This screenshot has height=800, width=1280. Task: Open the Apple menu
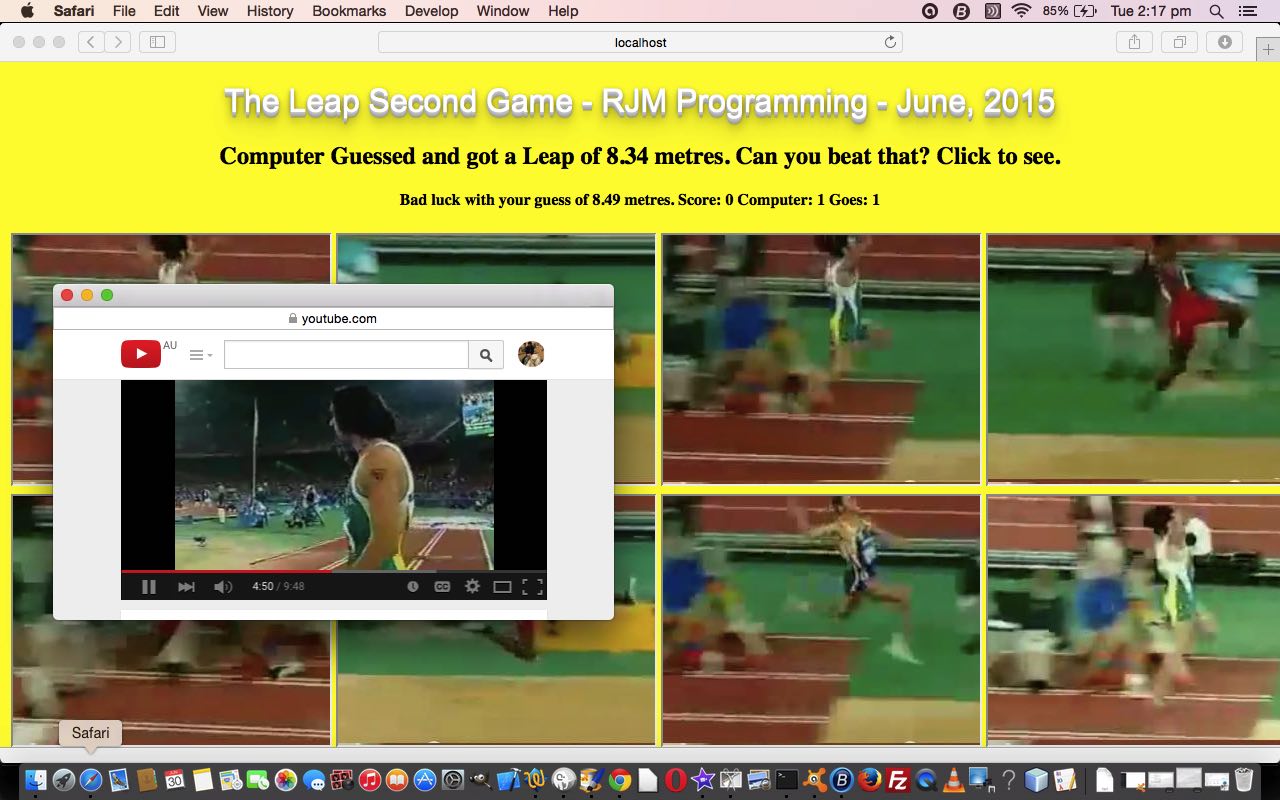(x=27, y=11)
